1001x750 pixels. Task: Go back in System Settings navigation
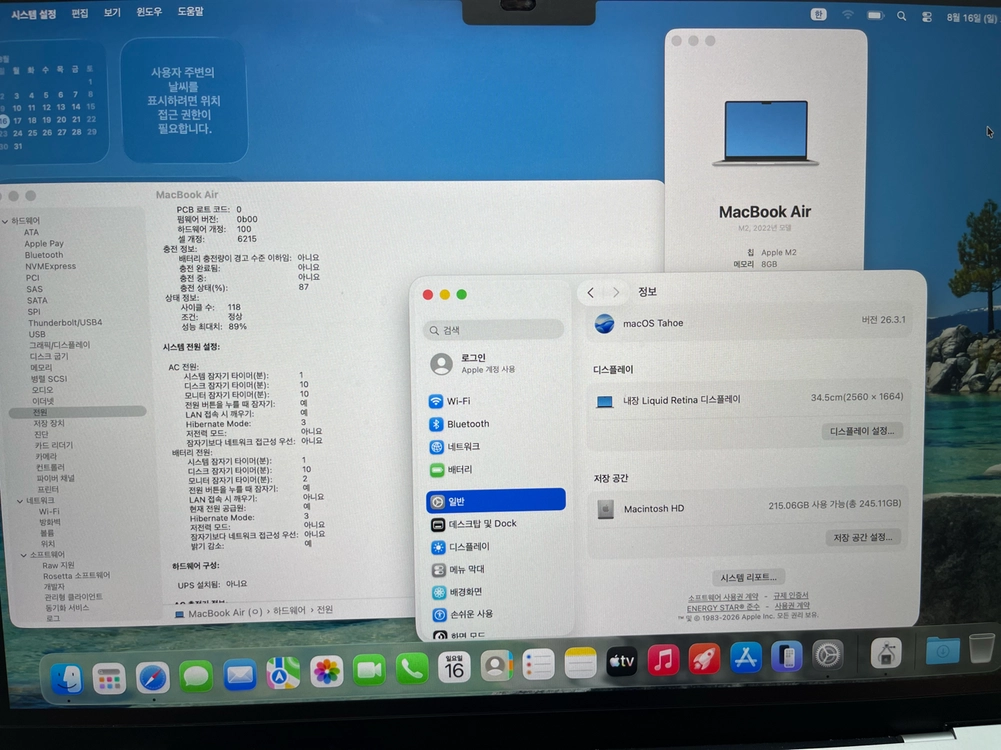tap(591, 293)
